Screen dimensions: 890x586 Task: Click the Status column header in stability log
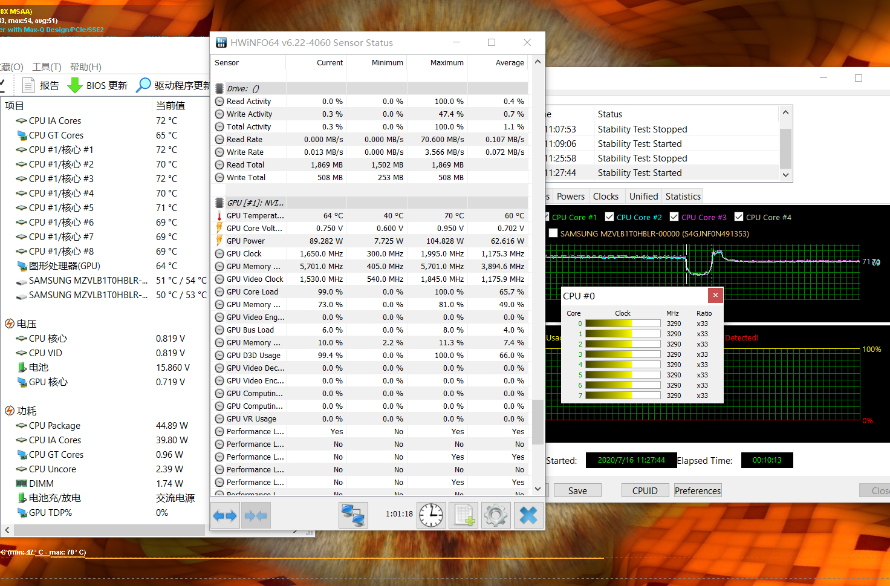(687, 114)
